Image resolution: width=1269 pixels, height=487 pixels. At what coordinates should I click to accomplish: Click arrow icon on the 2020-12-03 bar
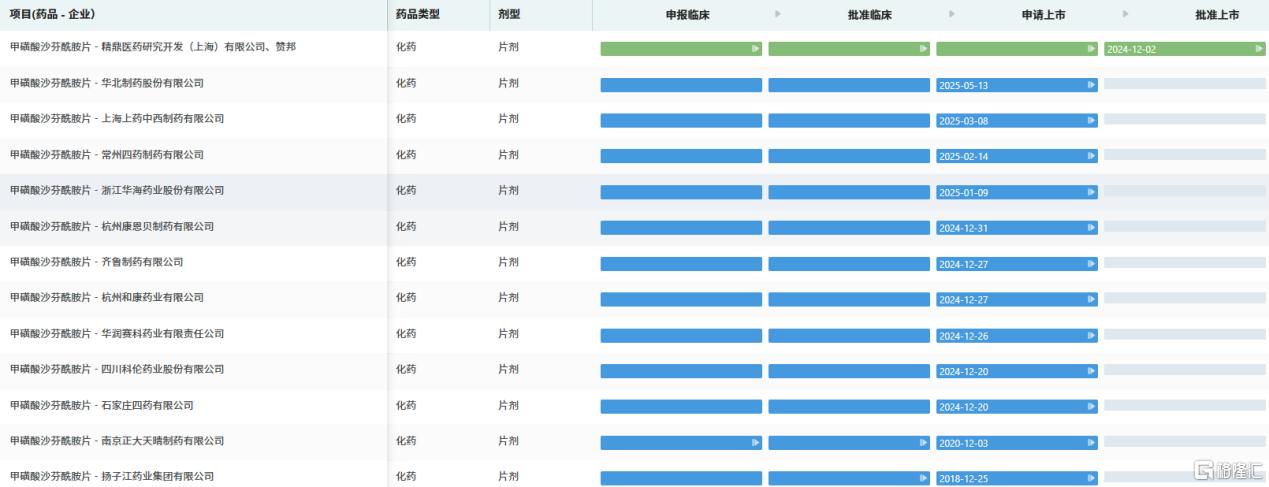(1091, 443)
